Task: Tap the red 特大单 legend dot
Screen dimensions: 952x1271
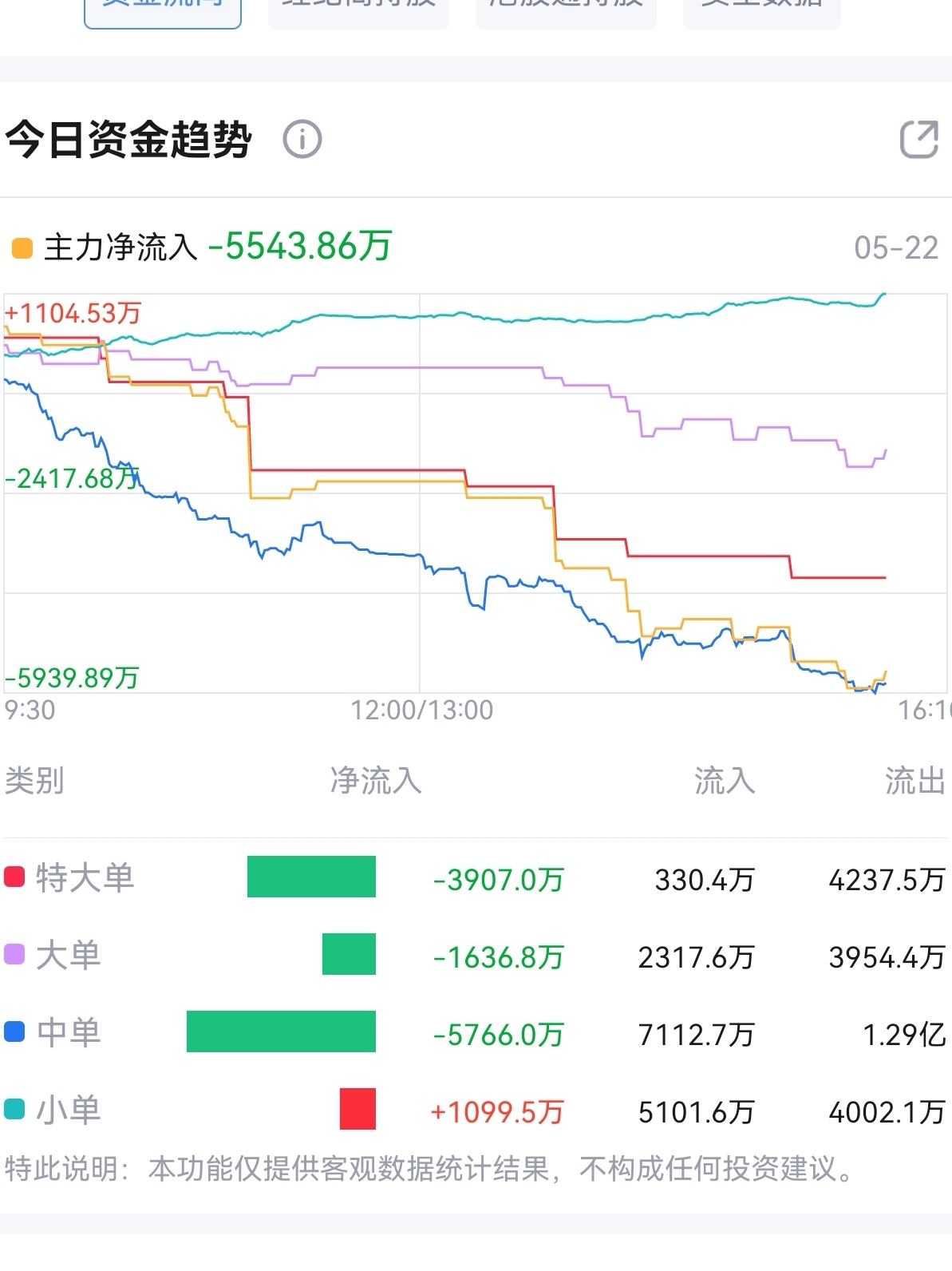Action: pyautogui.click(x=14, y=877)
